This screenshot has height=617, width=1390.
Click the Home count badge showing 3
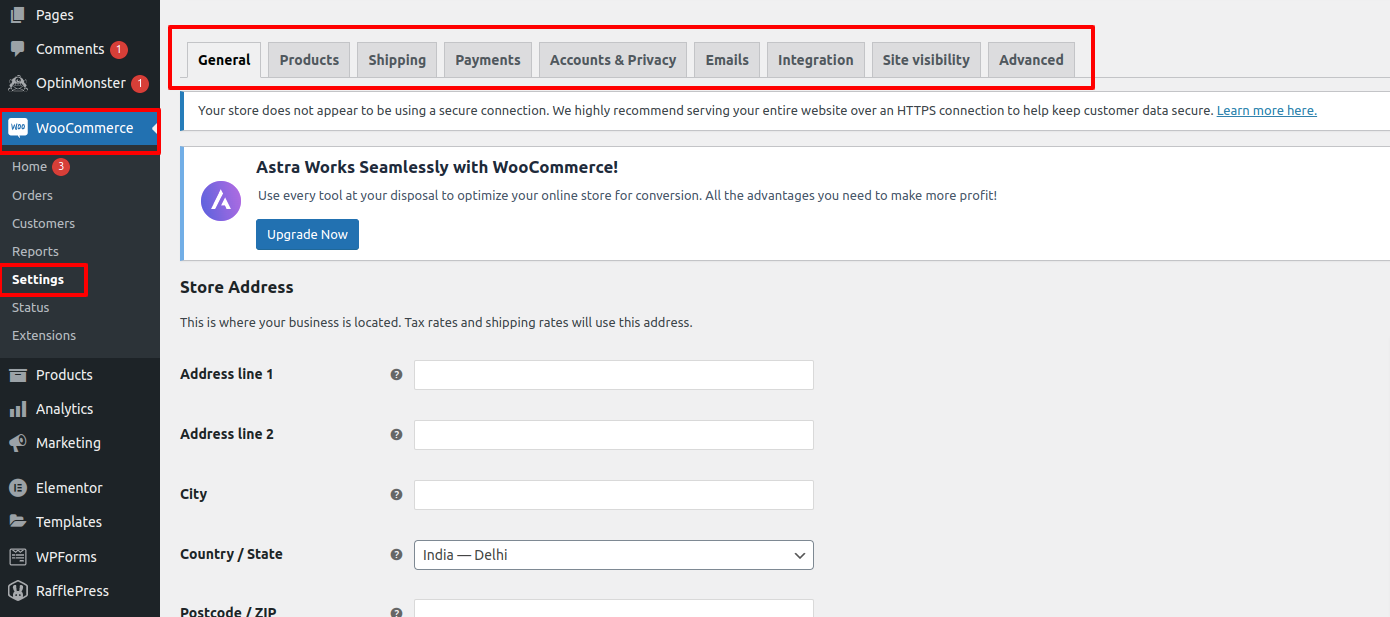click(61, 167)
